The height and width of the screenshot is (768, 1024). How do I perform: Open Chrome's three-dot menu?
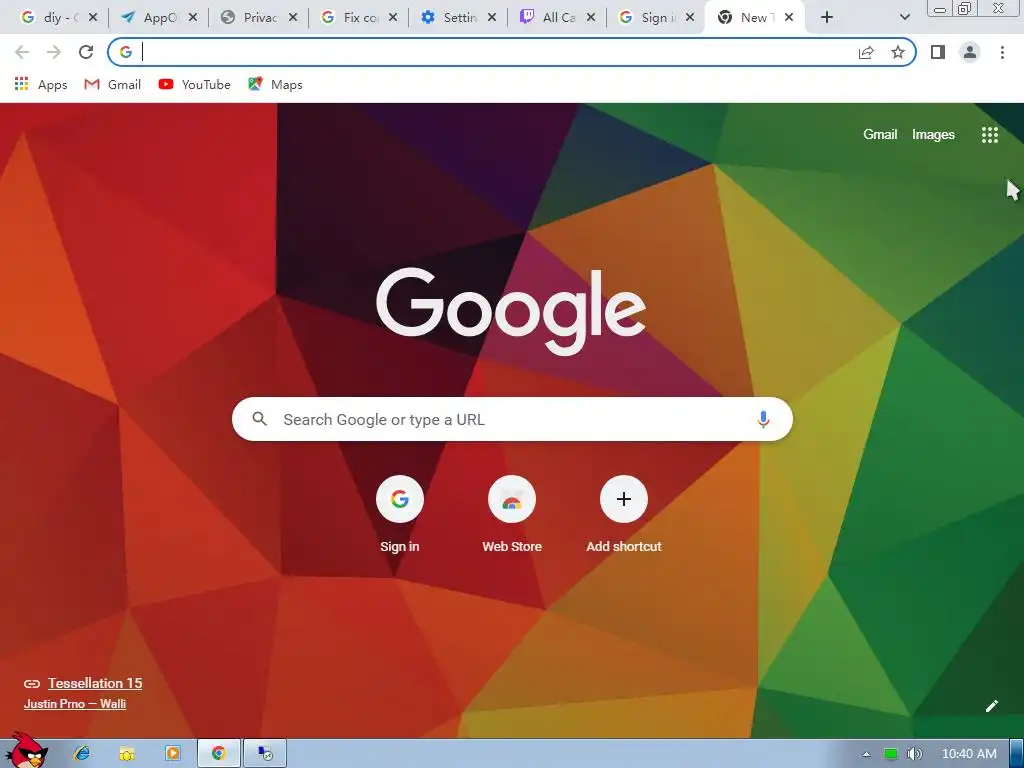tap(1002, 52)
